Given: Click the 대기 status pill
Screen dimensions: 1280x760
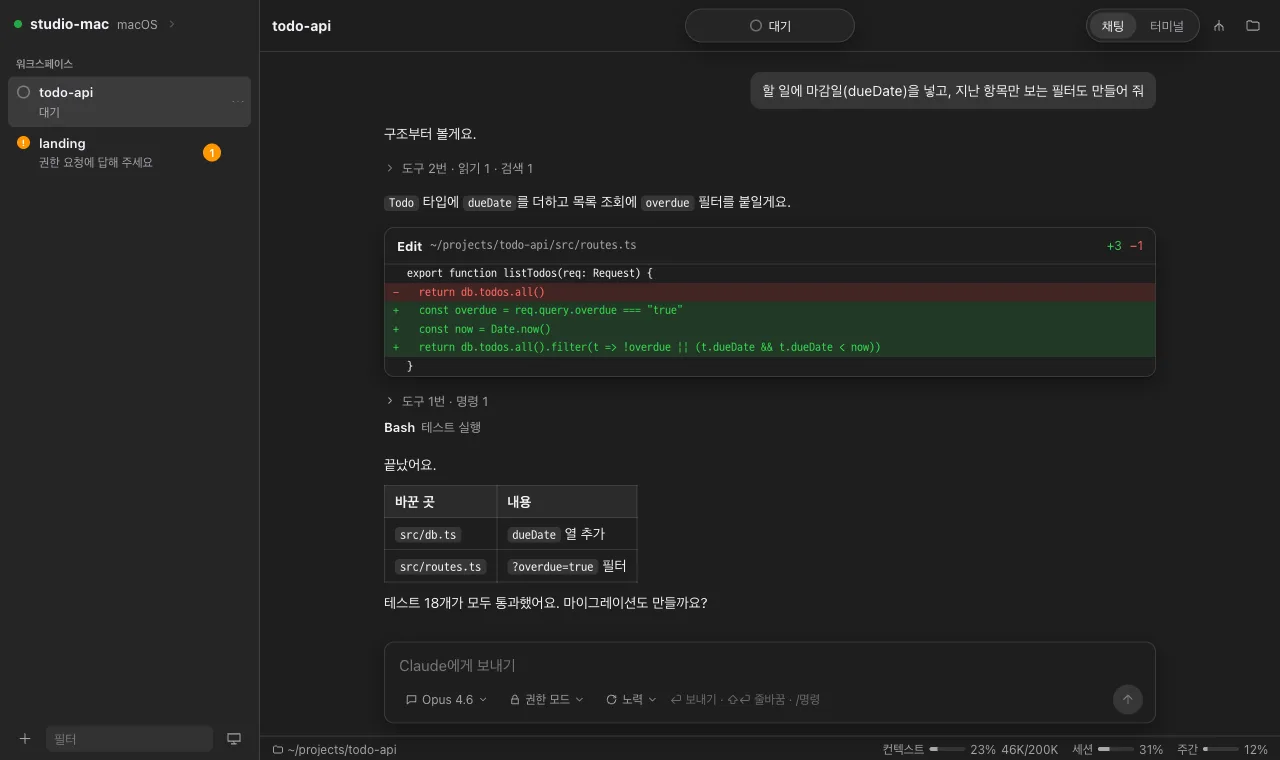Looking at the screenshot, I should tap(770, 26).
